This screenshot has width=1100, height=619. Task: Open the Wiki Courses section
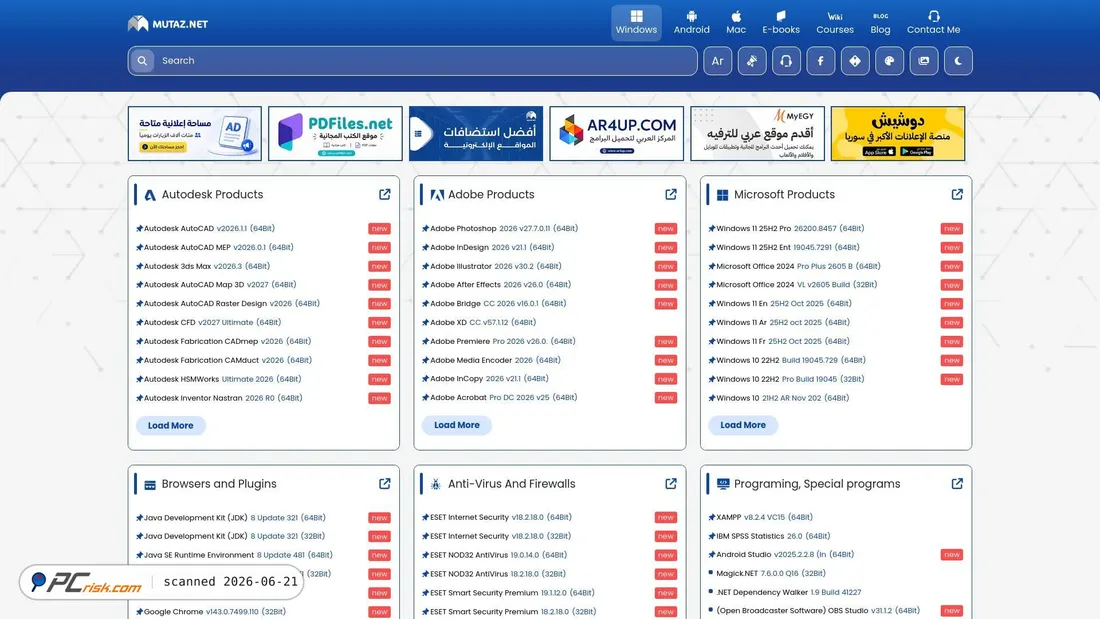coord(835,22)
